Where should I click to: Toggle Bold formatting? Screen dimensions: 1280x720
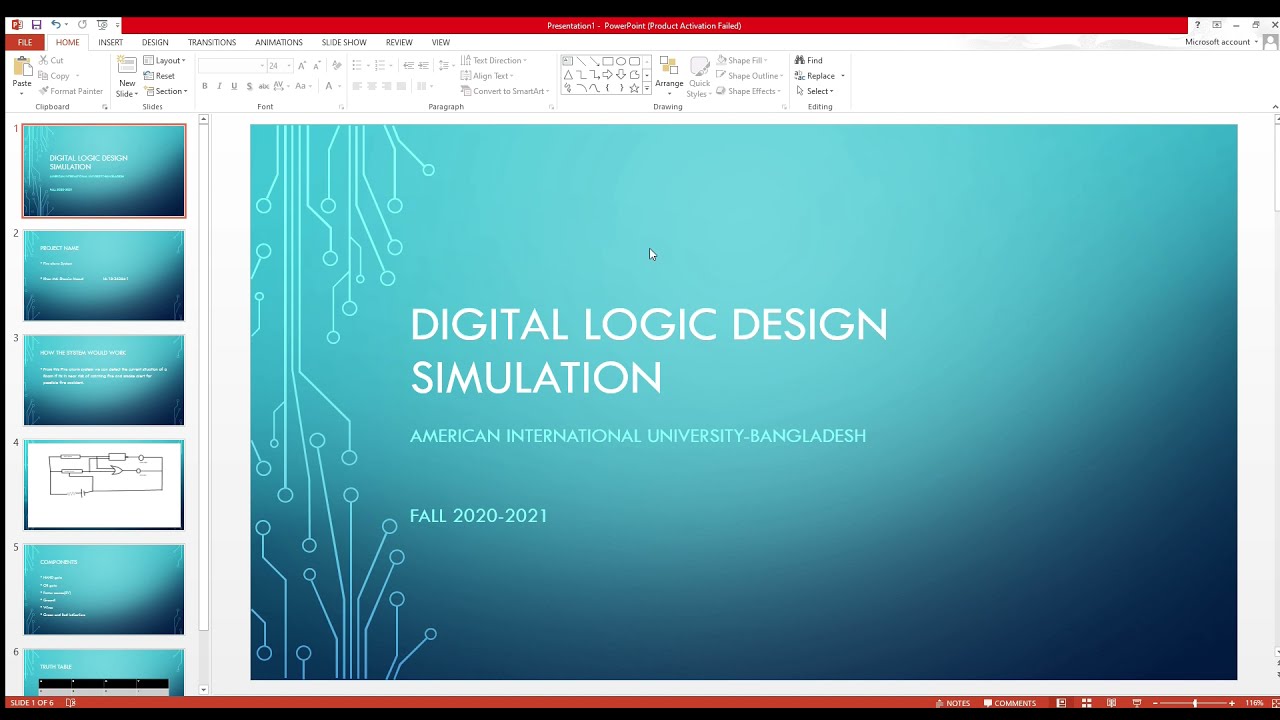click(205, 86)
